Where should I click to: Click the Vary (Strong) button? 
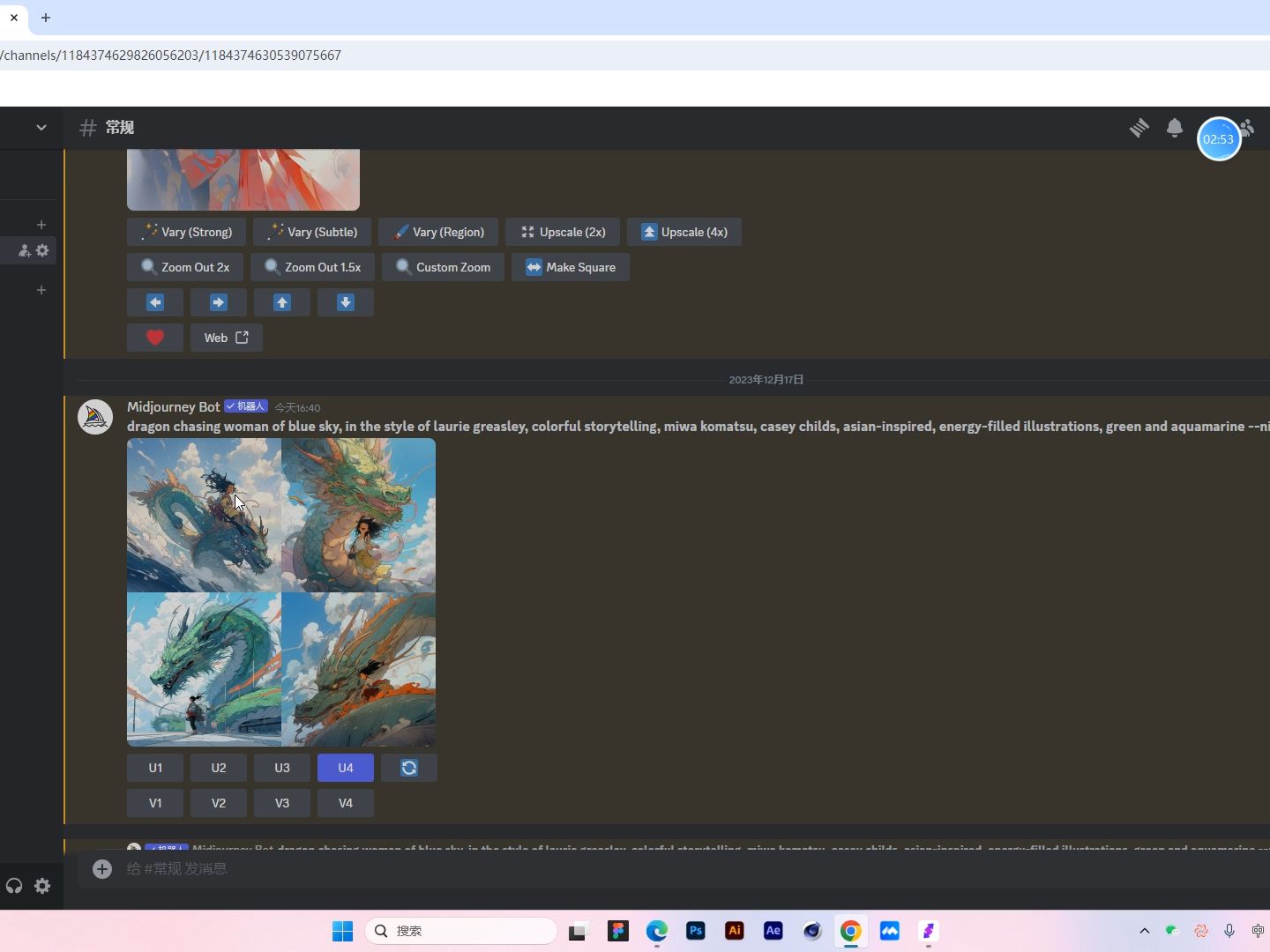click(186, 232)
